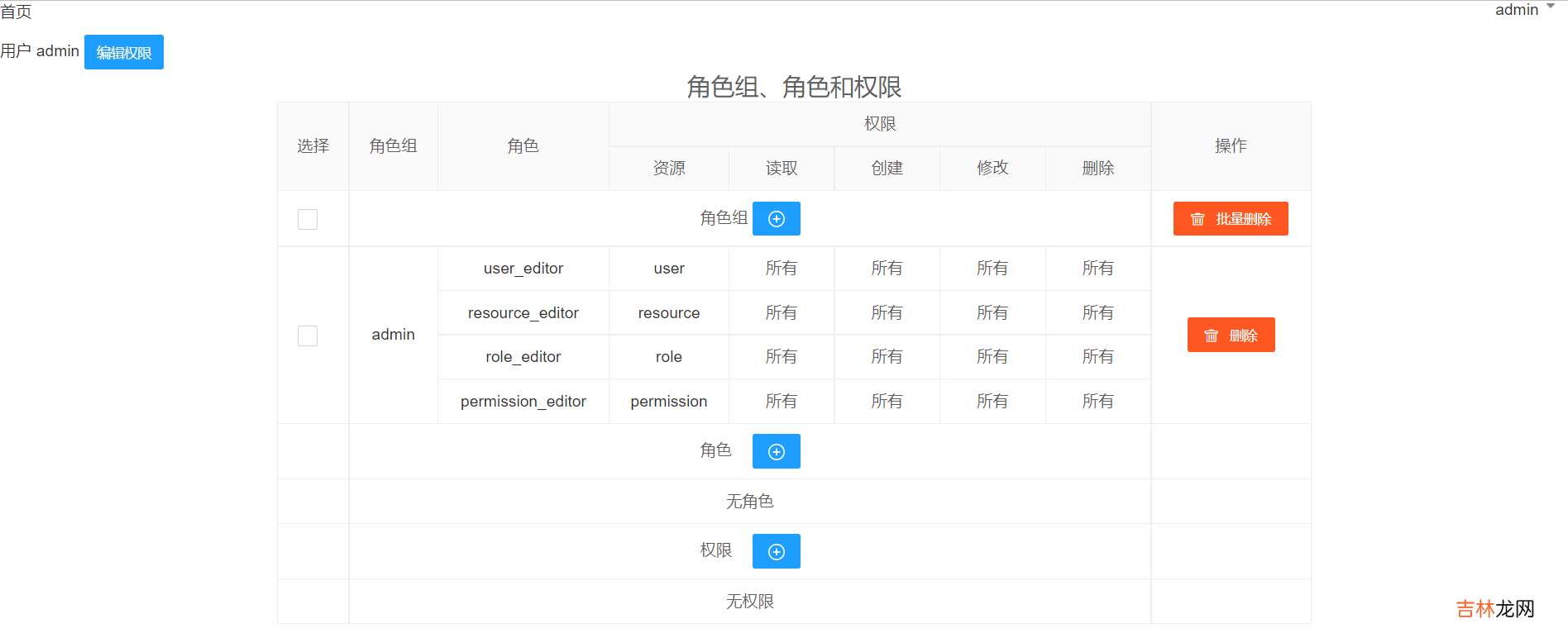Click the plus icon beside 角色组
Image resolution: width=1568 pixels, height=638 pixels.
(776, 219)
